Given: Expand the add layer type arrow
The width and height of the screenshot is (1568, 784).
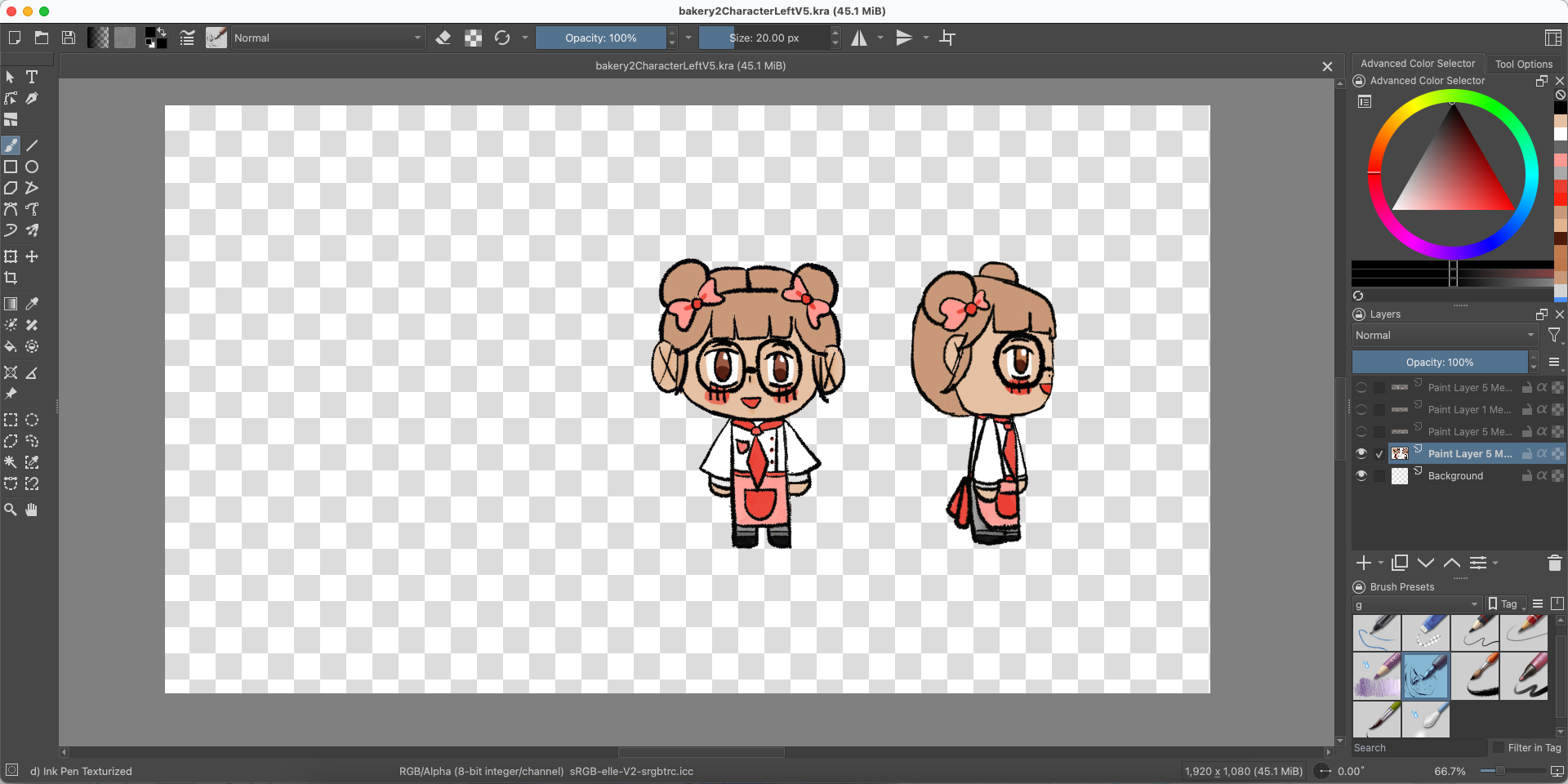Looking at the screenshot, I should [x=1381, y=563].
